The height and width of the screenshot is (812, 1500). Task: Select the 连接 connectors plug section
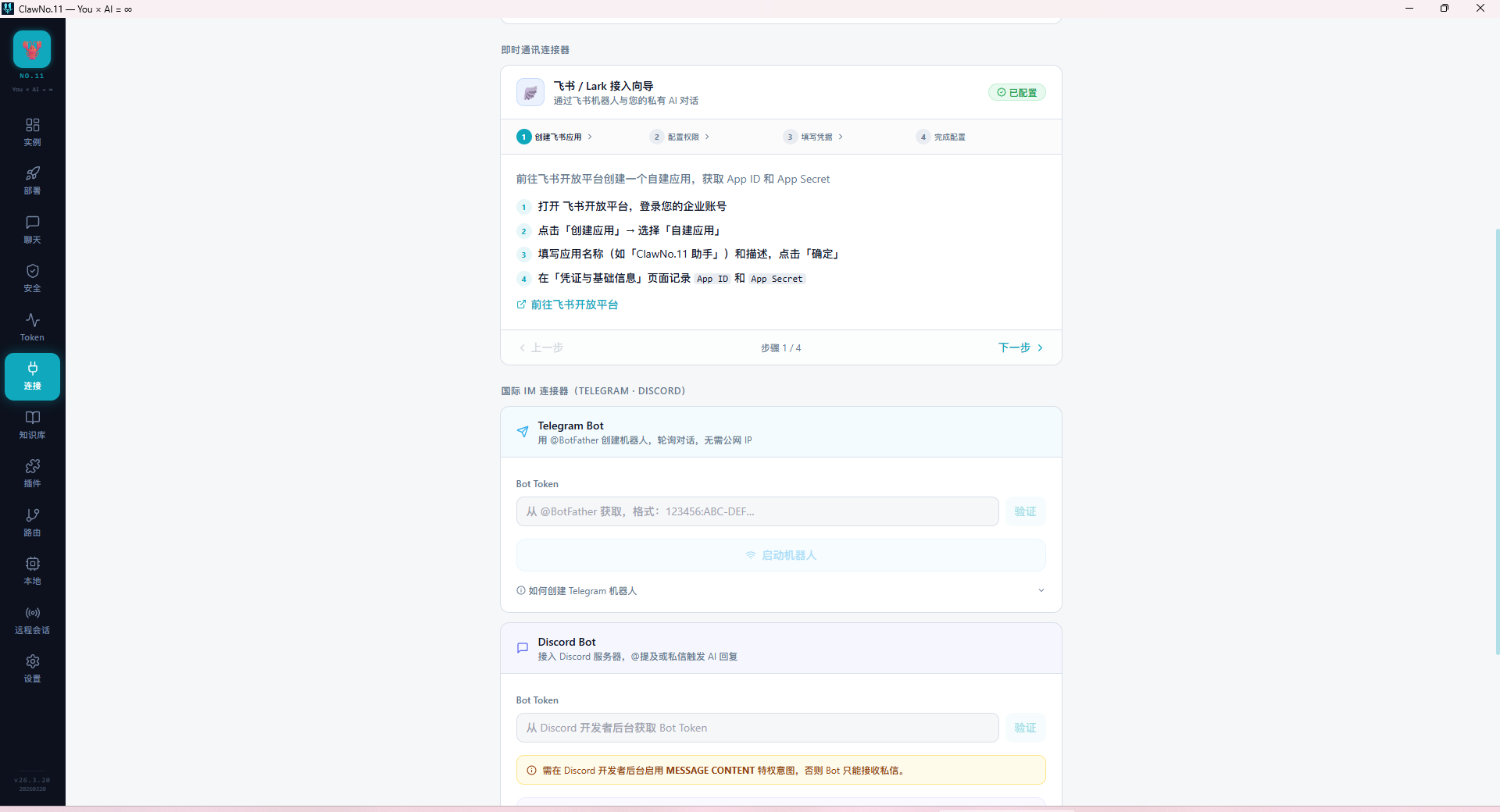pyautogui.click(x=32, y=376)
